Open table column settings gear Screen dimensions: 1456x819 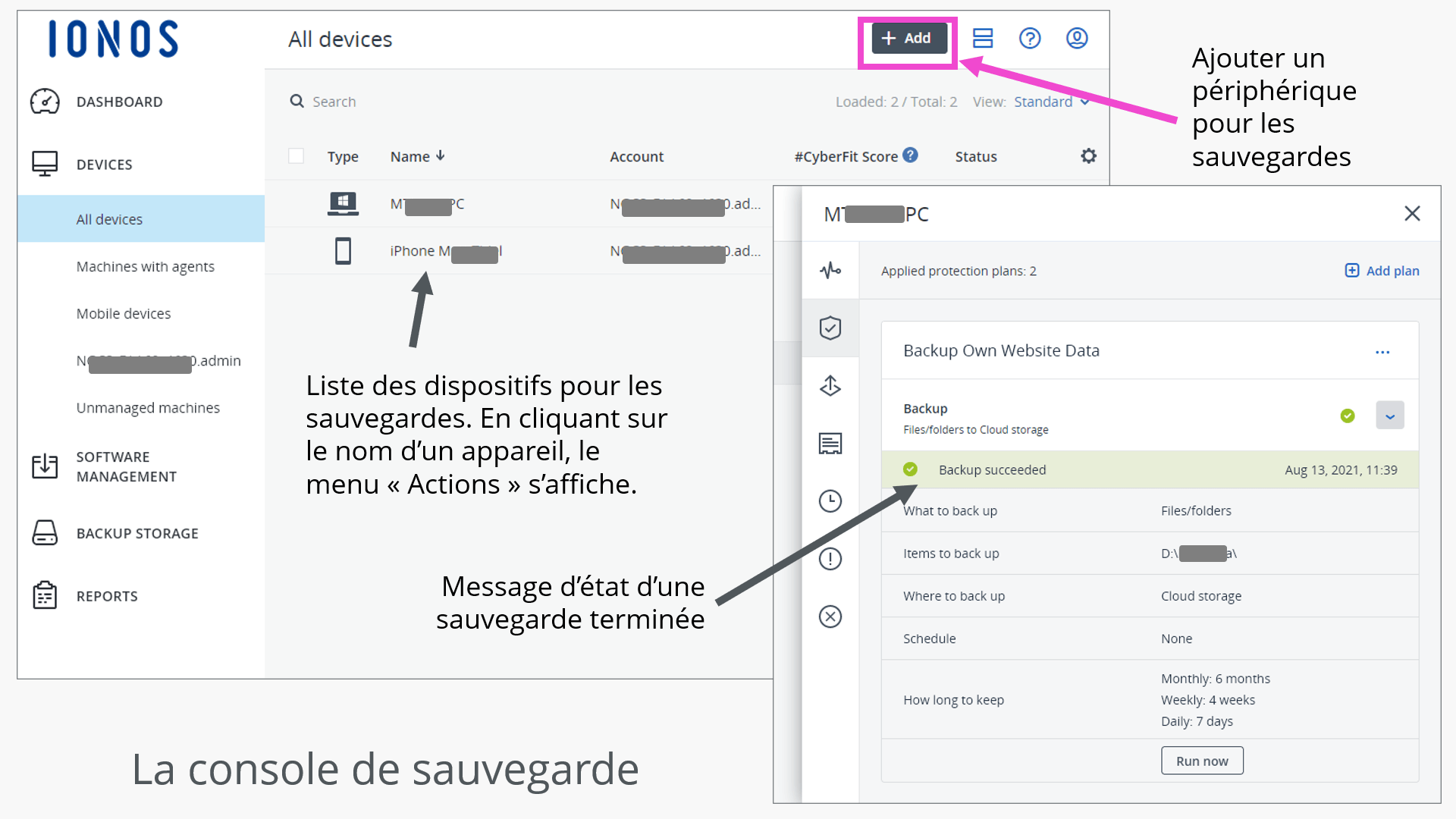pos(1088,156)
